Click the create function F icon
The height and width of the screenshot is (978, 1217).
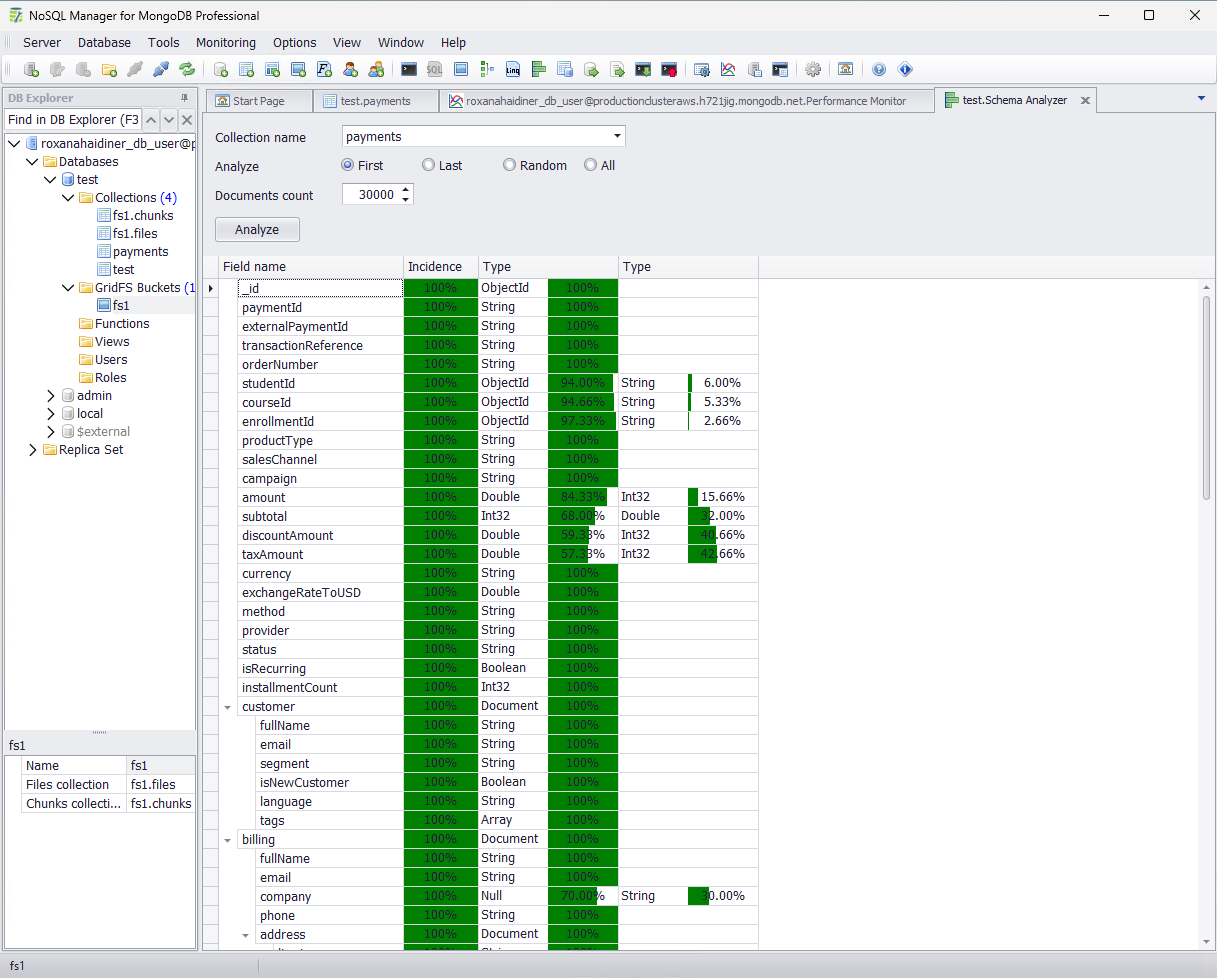[325, 69]
